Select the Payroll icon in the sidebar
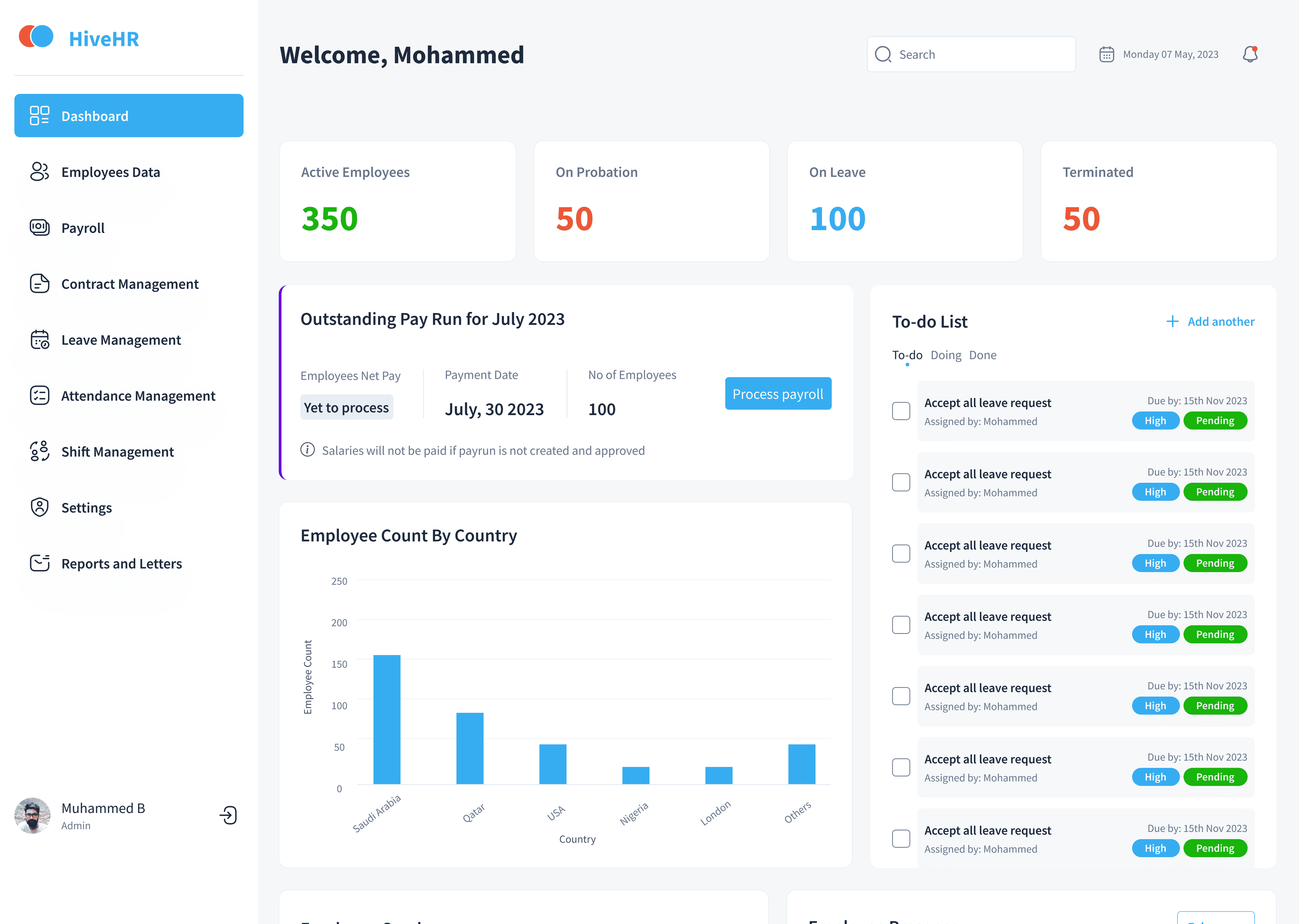 point(39,228)
